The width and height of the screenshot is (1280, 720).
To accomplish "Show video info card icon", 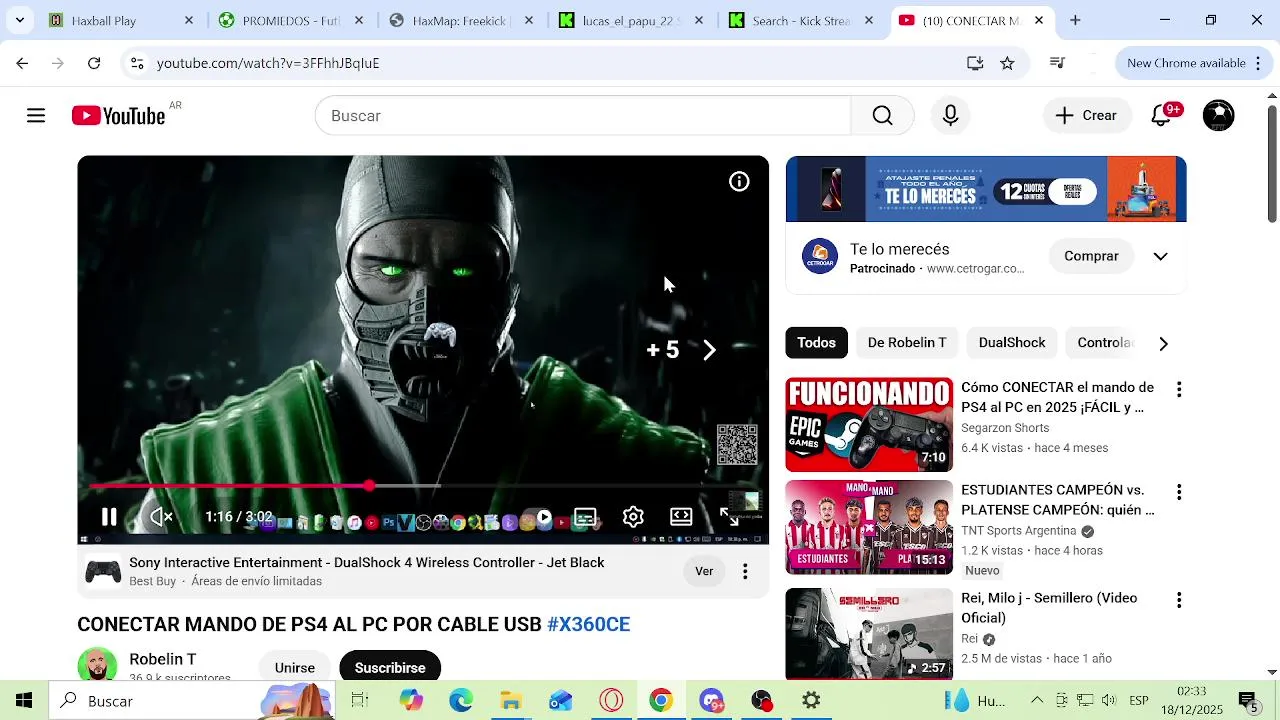I will (x=739, y=182).
